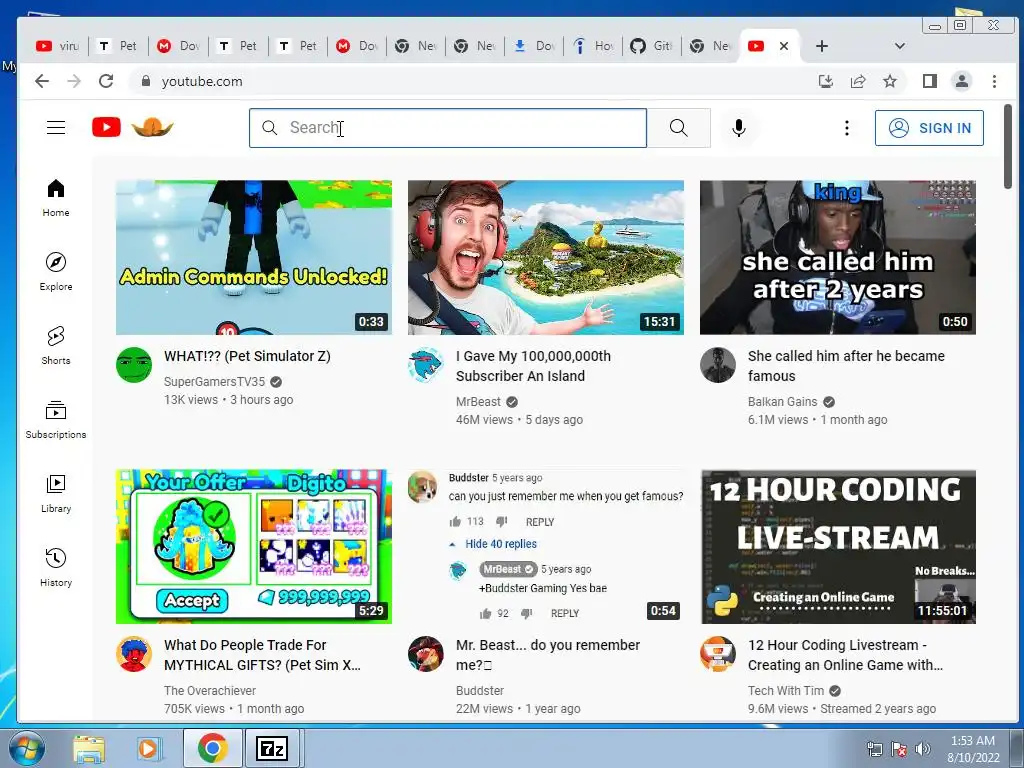Open Tech With Tim channel avatar
The image size is (1024, 768).
click(x=718, y=654)
